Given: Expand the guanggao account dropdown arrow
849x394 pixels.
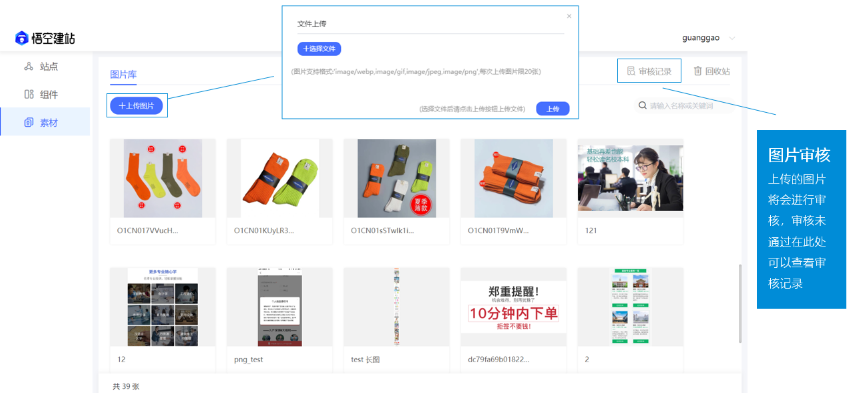Looking at the screenshot, I should (733, 38).
